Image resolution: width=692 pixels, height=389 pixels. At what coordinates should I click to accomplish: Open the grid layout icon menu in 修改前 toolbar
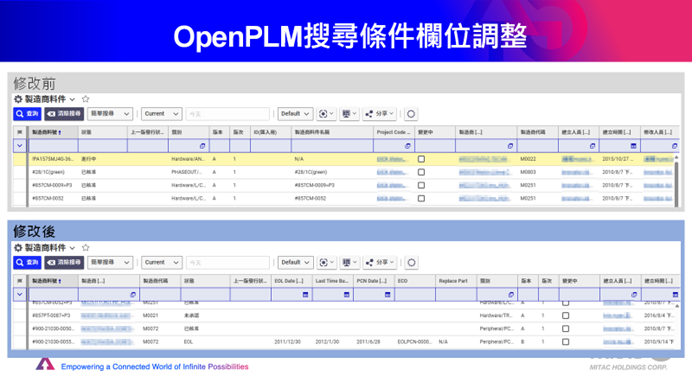point(349,114)
